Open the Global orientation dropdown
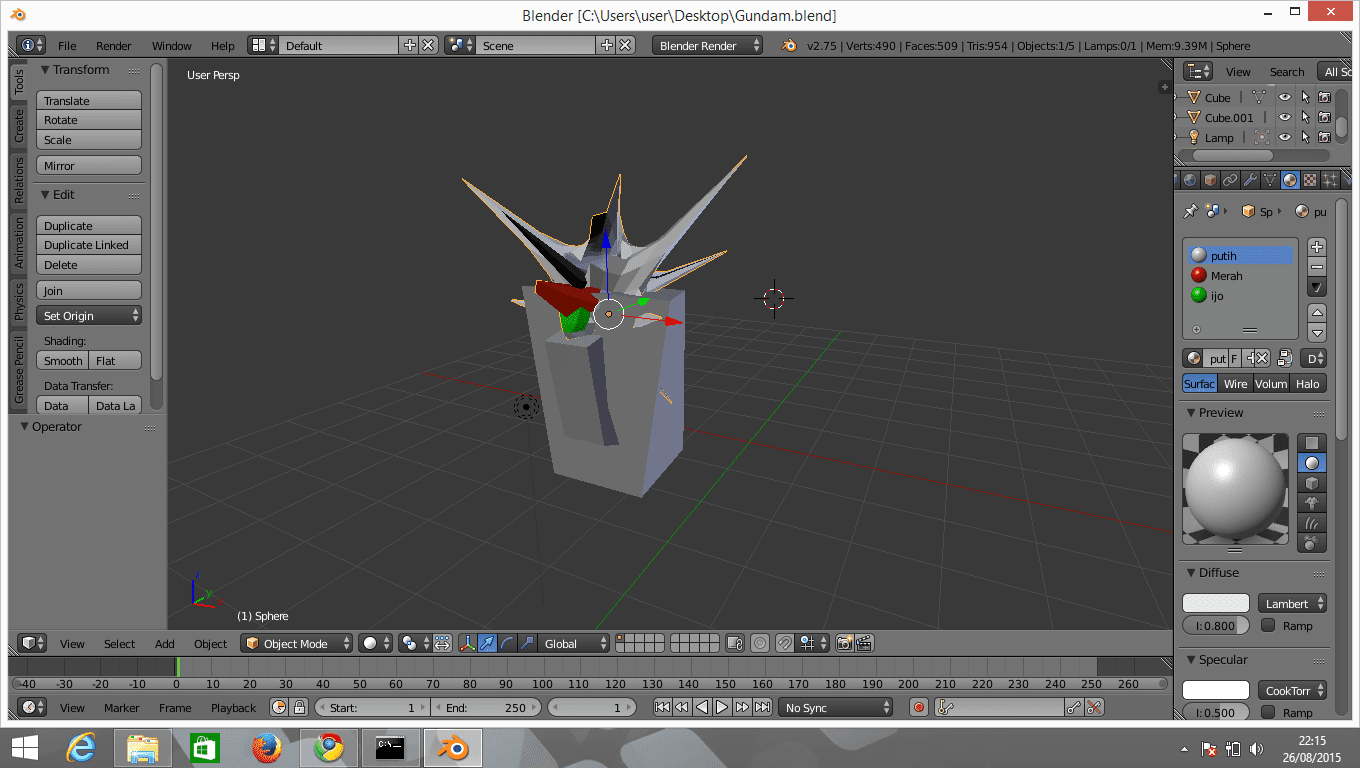 pyautogui.click(x=574, y=644)
